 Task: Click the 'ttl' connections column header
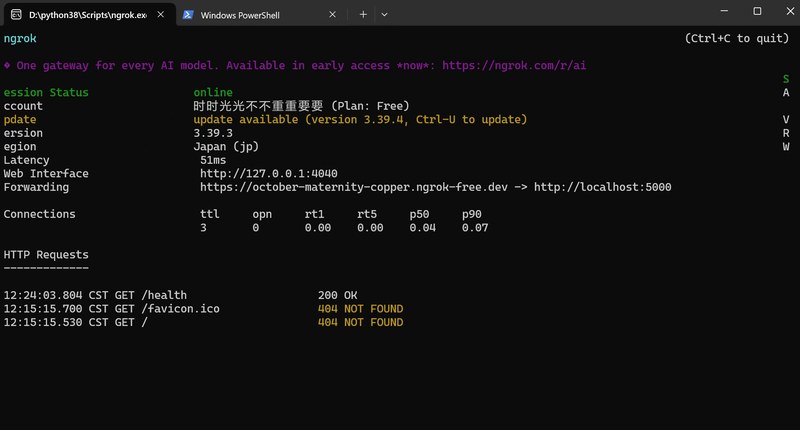pyautogui.click(x=210, y=214)
